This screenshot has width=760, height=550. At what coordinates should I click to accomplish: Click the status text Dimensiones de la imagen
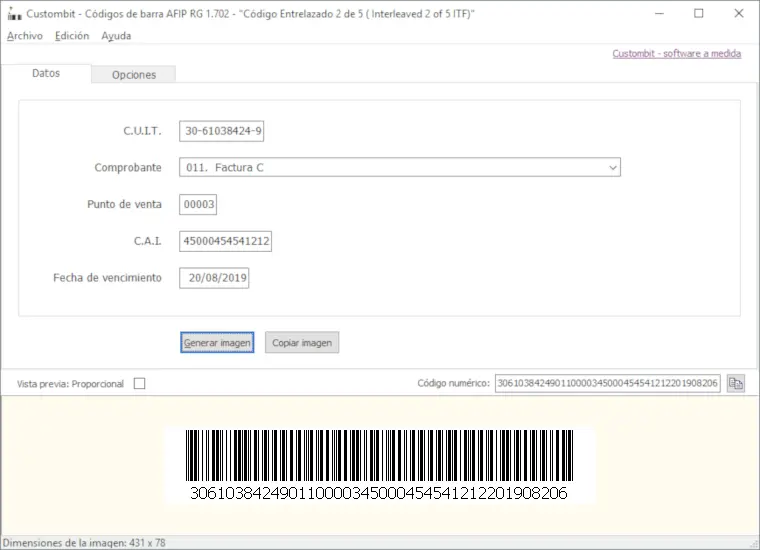84,543
